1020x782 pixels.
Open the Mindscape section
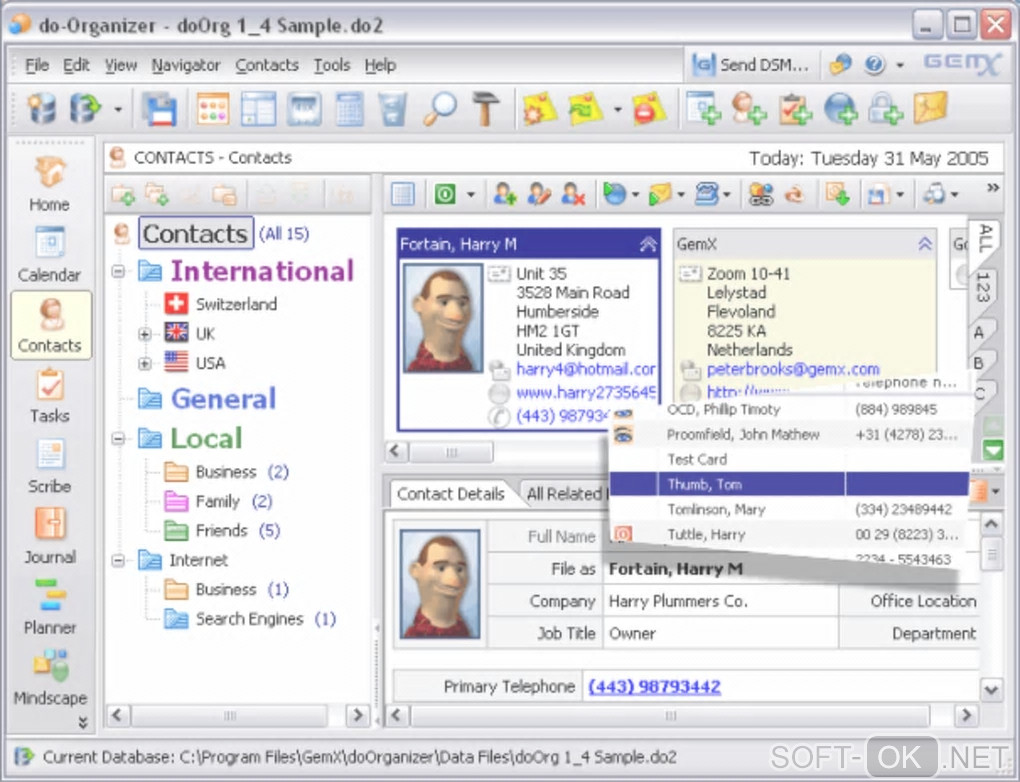[49, 678]
